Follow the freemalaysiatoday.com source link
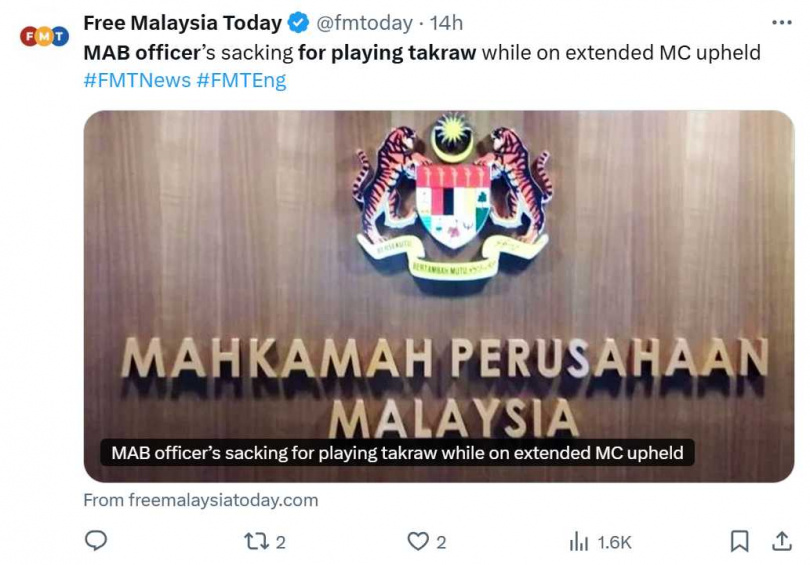 201,500
